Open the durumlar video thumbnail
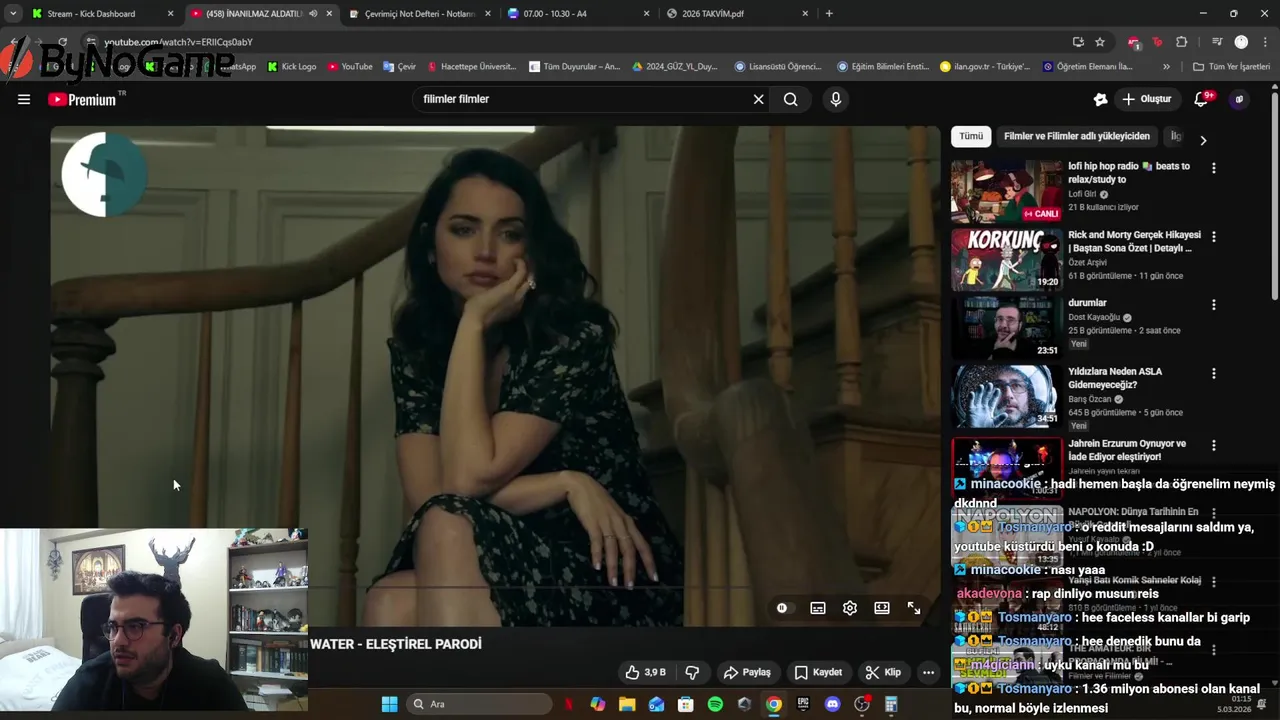Screen dimensions: 1280x720 pos(1006,328)
